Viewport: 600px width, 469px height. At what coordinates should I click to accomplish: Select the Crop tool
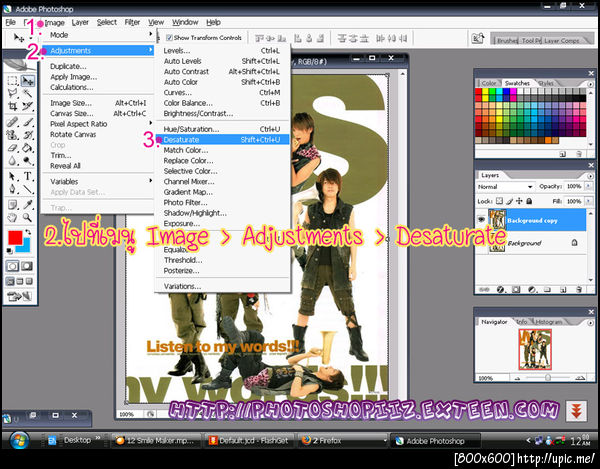tap(13, 106)
